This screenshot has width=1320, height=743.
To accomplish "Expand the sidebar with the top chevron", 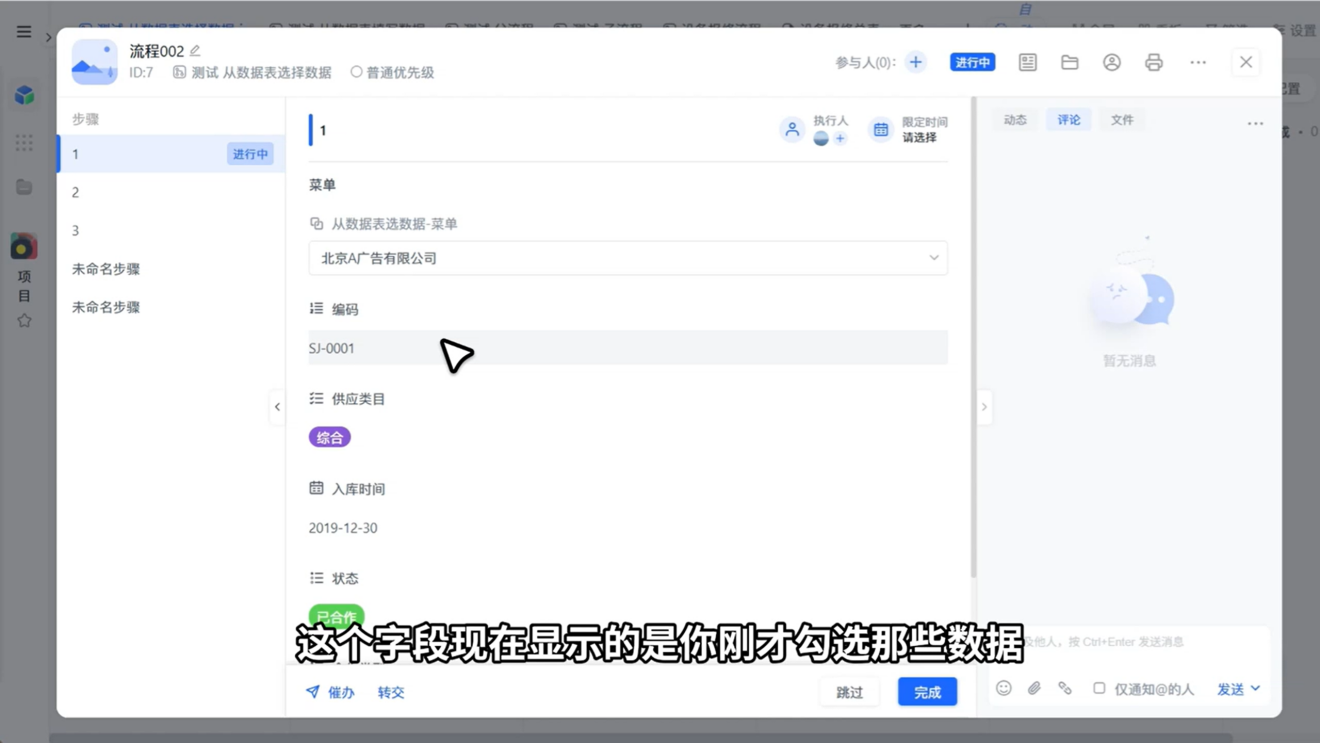I will coord(48,37).
